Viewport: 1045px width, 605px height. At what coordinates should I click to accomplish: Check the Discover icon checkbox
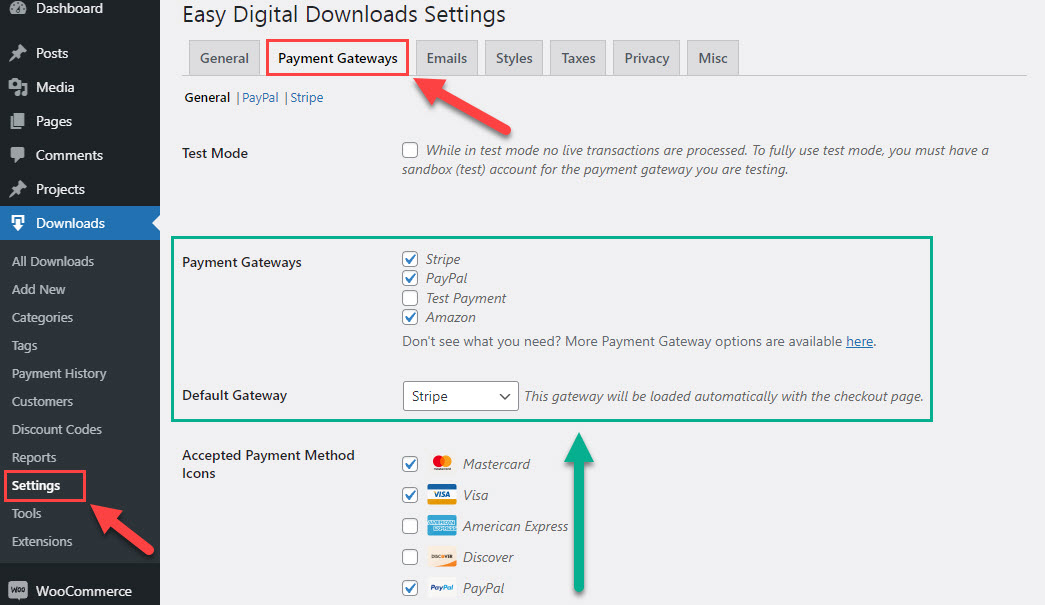pos(410,557)
